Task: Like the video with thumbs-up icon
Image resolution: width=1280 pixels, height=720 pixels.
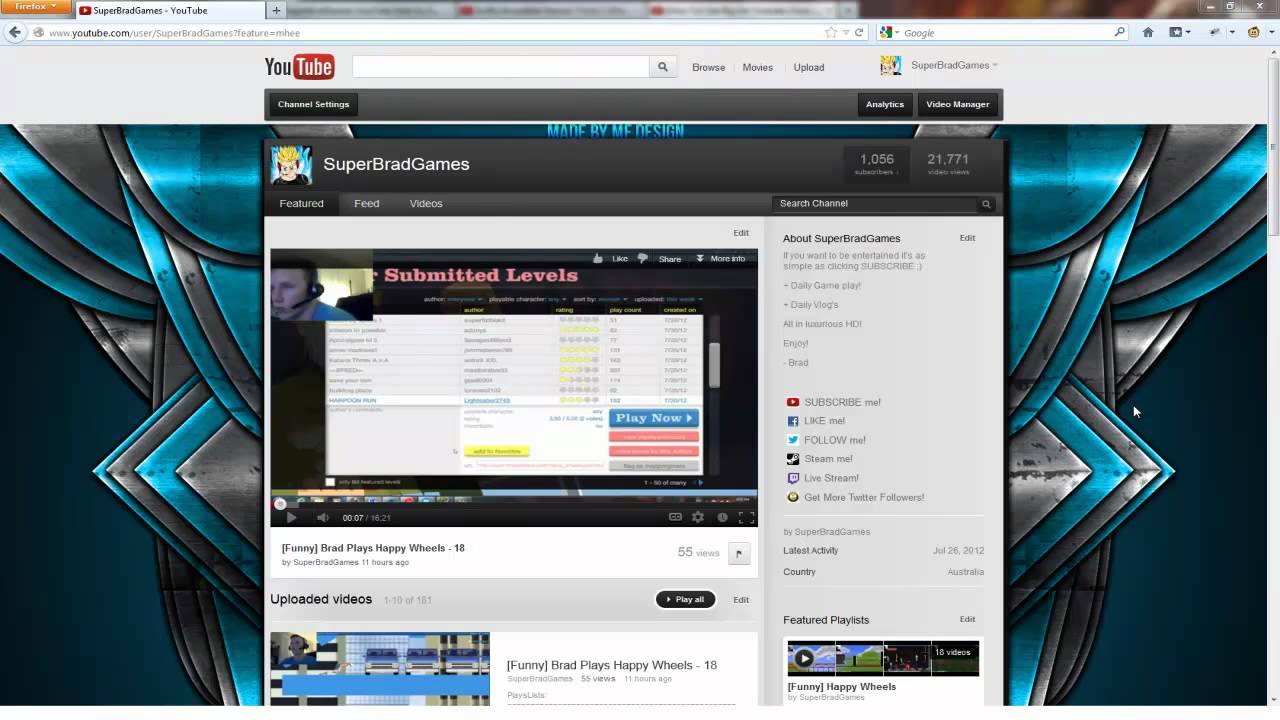Action: [x=598, y=258]
